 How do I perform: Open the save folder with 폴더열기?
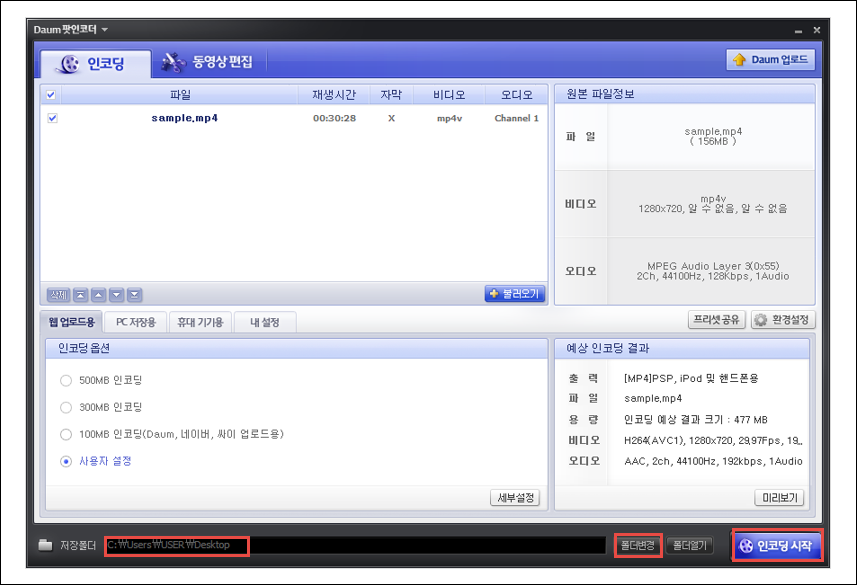(690, 546)
